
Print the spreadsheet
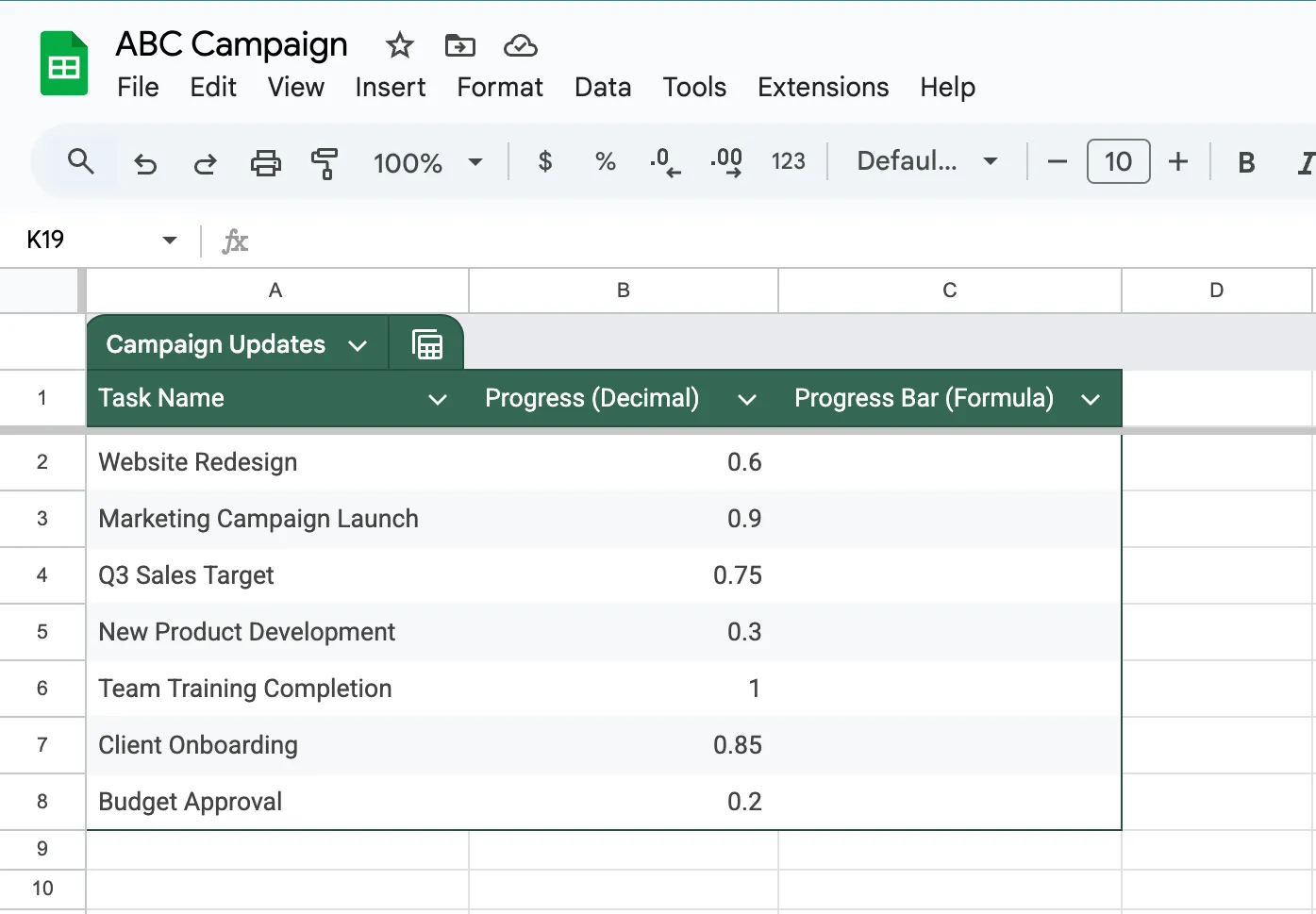[x=265, y=163]
